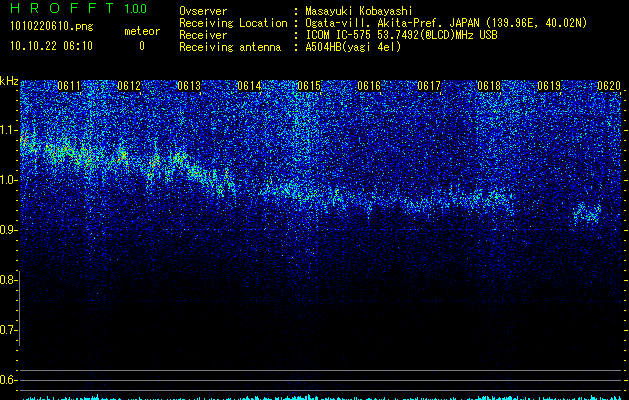Click the 0613 time marker

click(189, 86)
